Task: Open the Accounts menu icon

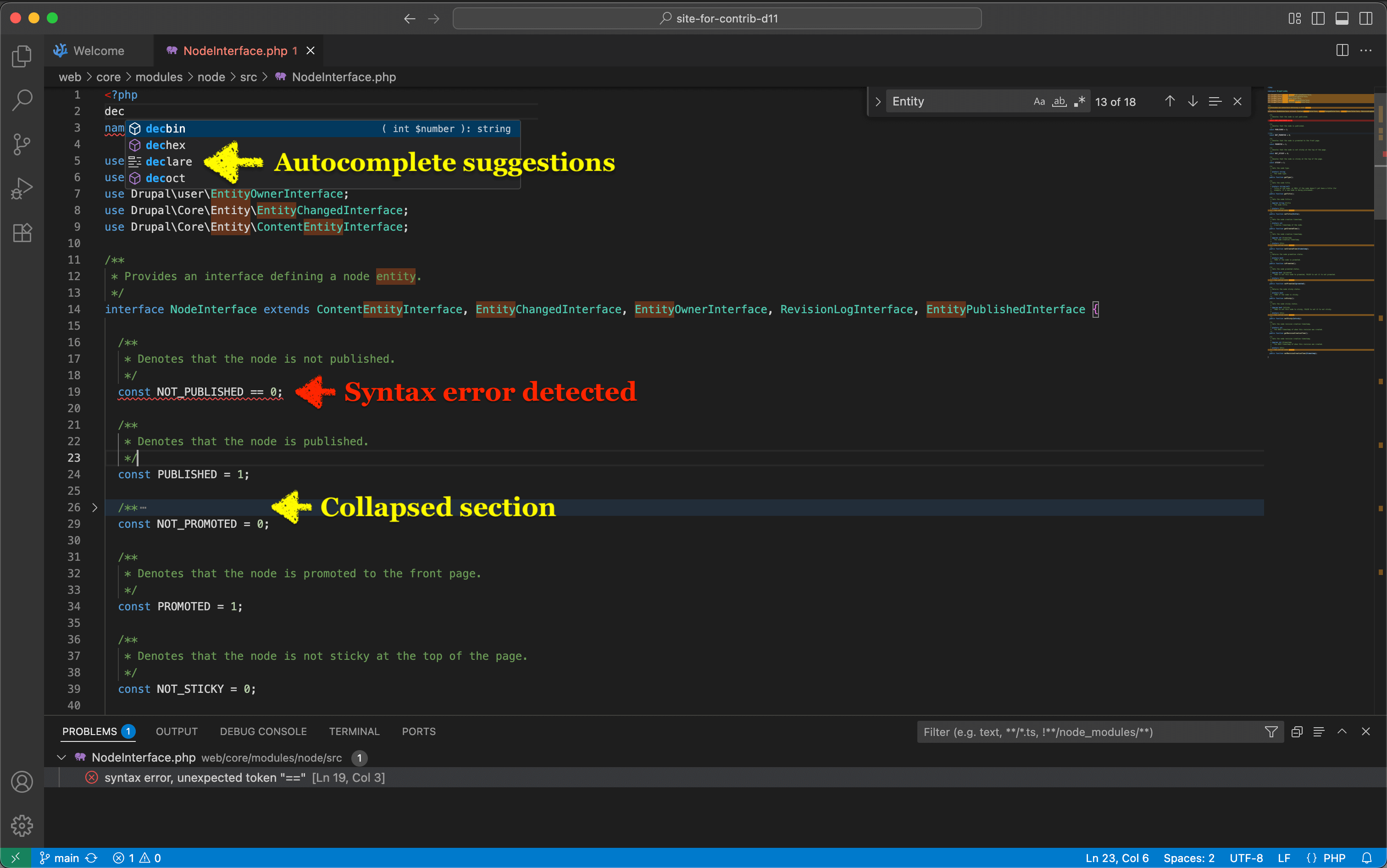Action: (x=22, y=782)
